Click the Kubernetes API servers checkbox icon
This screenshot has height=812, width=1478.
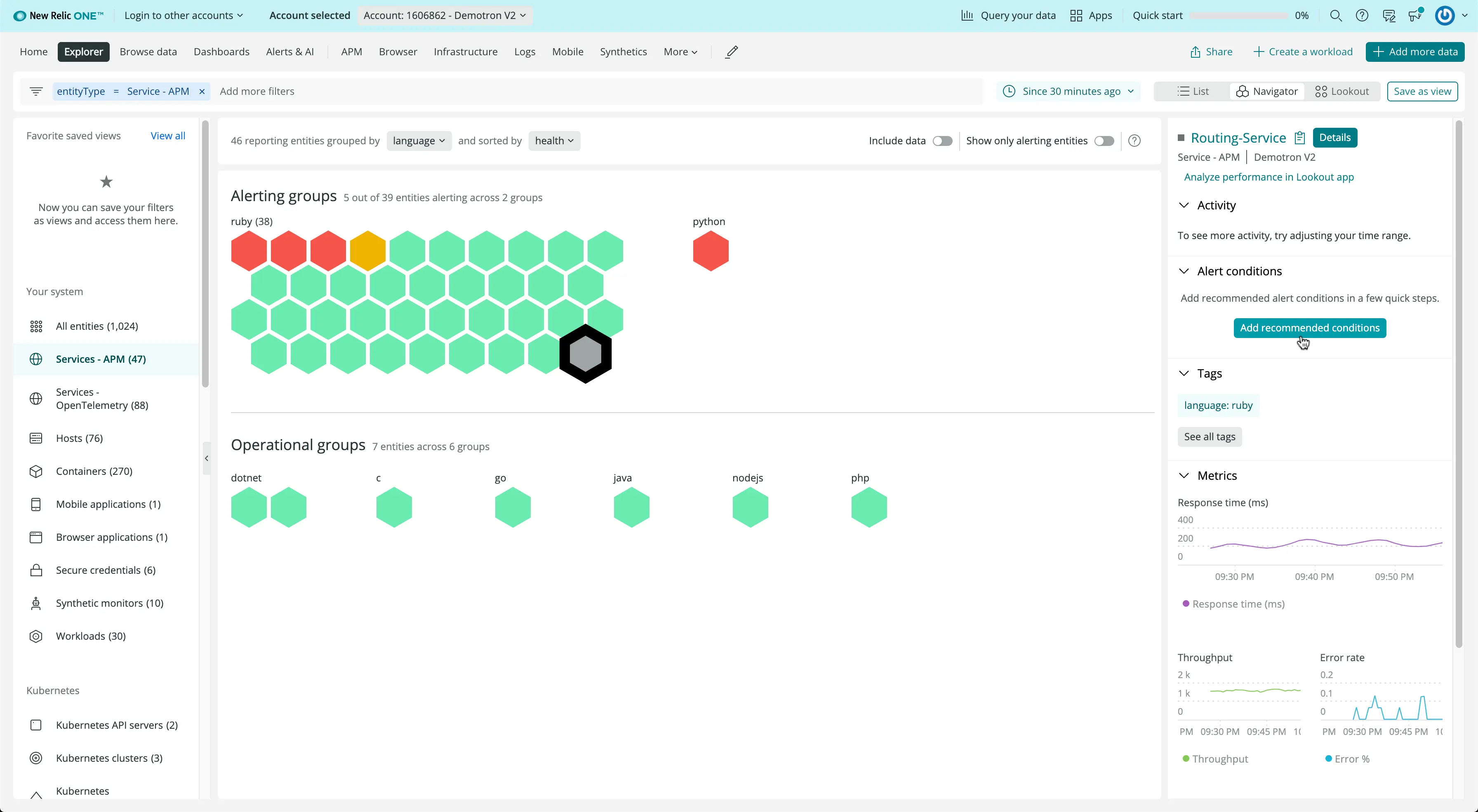click(36, 725)
